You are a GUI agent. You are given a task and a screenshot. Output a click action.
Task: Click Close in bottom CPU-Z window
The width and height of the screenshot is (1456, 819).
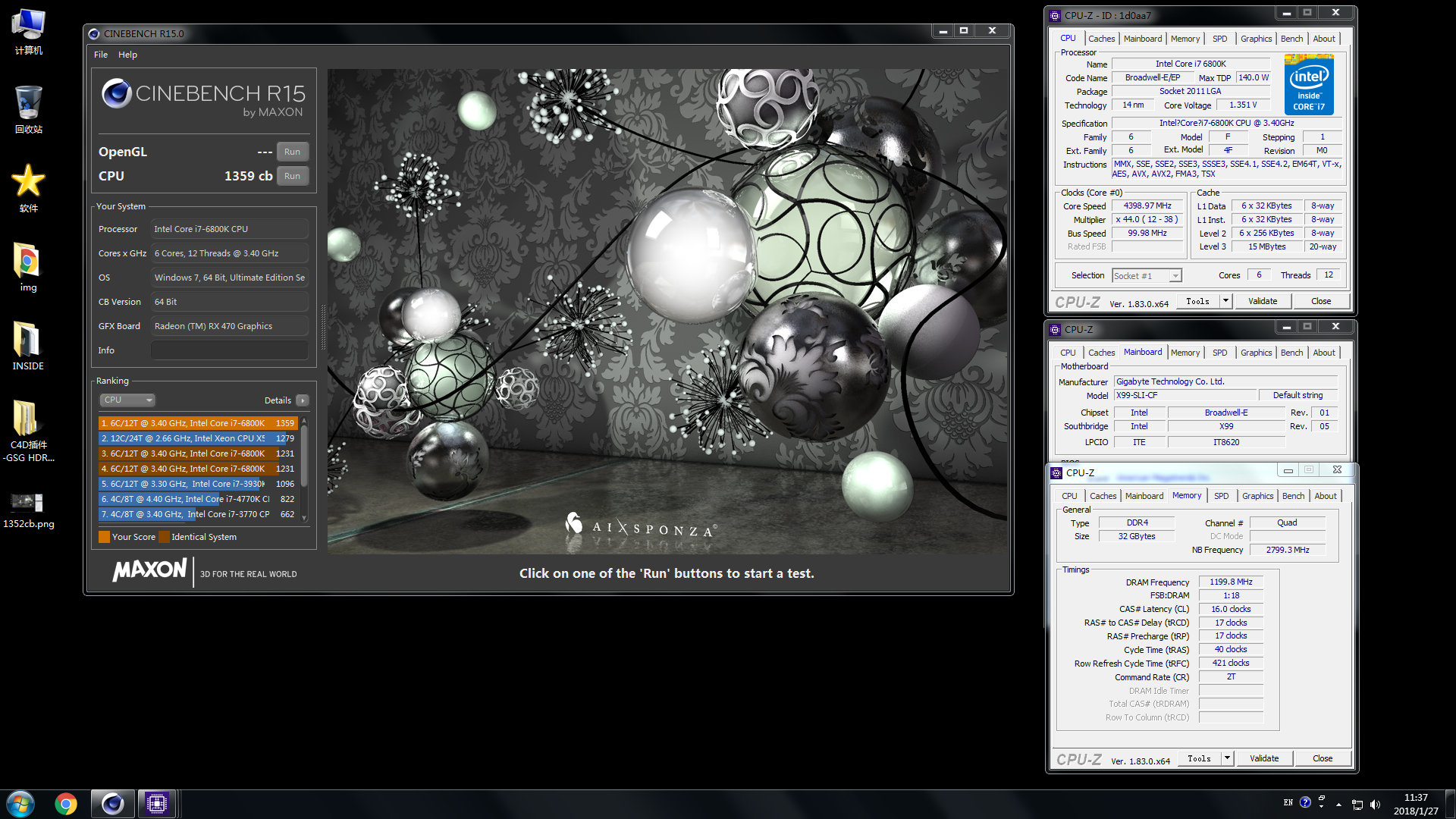[x=1323, y=758]
